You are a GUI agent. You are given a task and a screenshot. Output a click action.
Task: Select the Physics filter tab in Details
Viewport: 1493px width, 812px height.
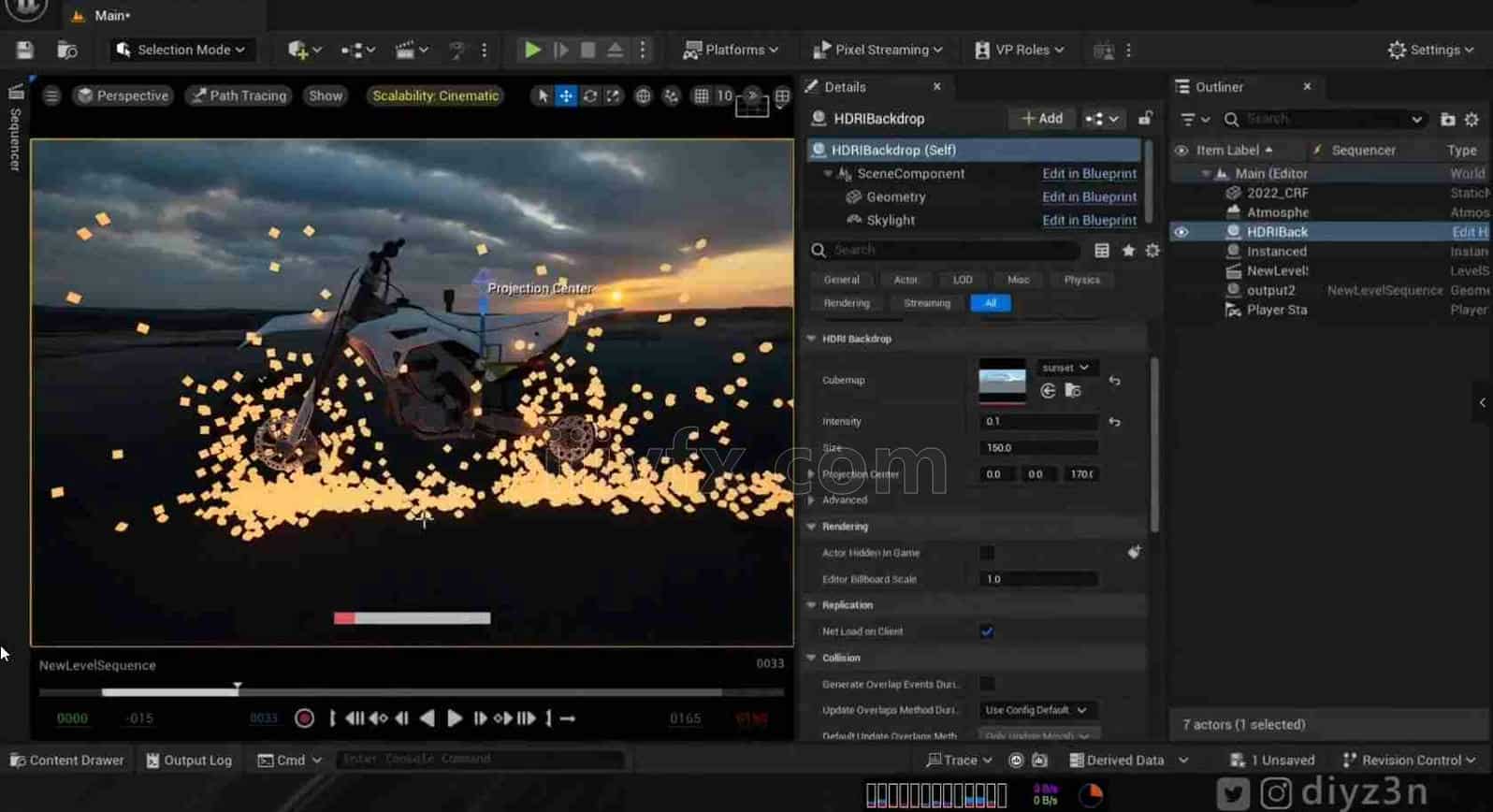(1081, 280)
